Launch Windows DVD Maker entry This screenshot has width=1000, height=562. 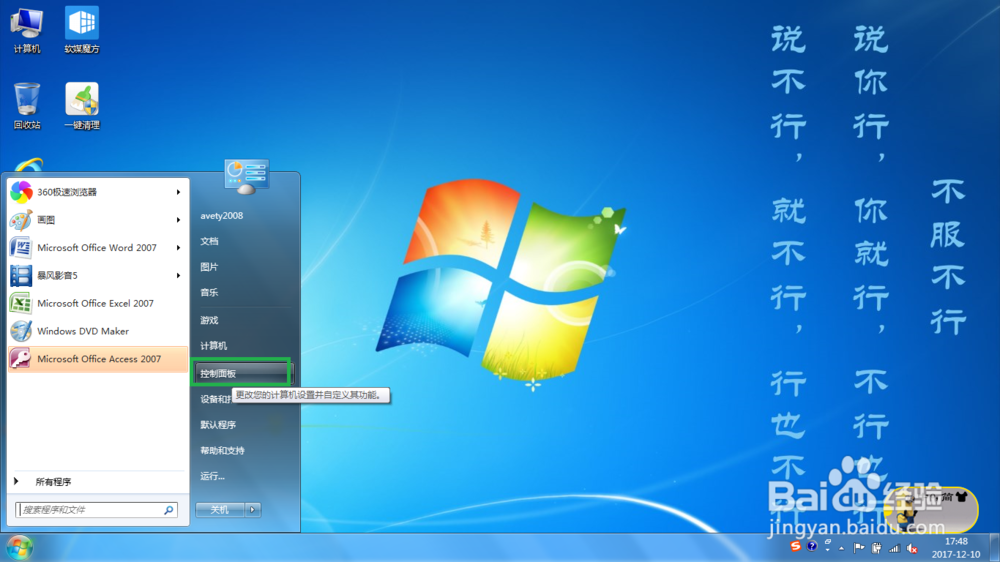98,331
